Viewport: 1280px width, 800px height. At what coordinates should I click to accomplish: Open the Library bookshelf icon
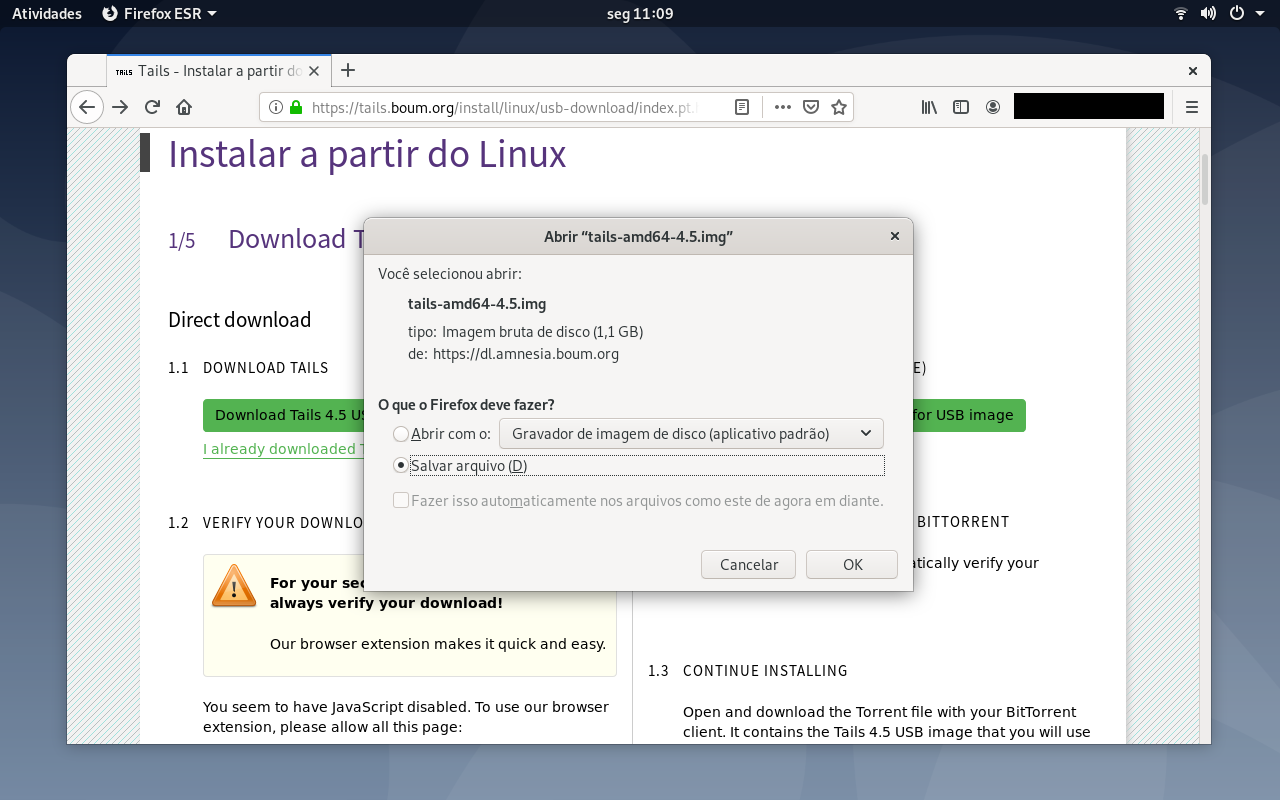(x=929, y=107)
